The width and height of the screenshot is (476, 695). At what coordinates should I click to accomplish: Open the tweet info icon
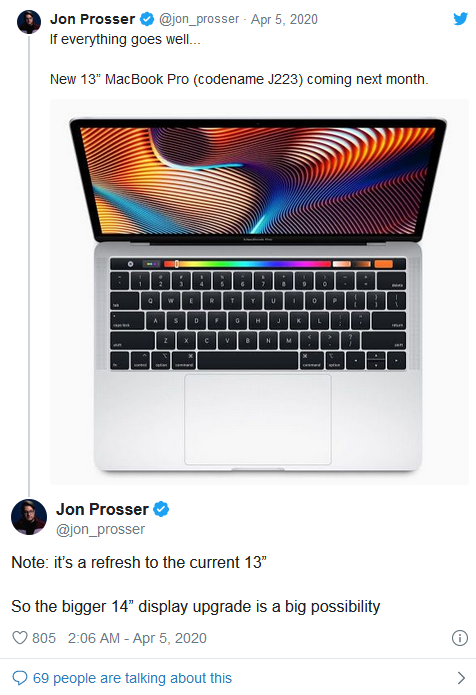(460, 638)
